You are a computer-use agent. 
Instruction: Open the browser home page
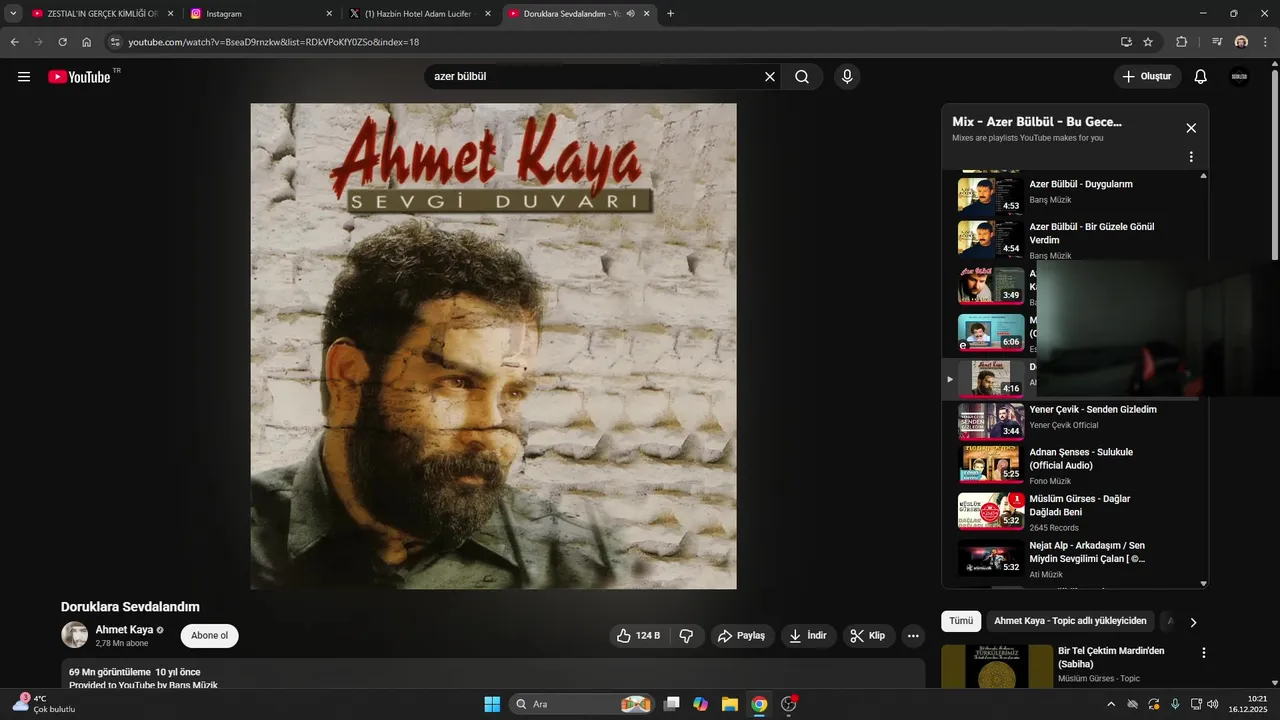pos(87,42)
